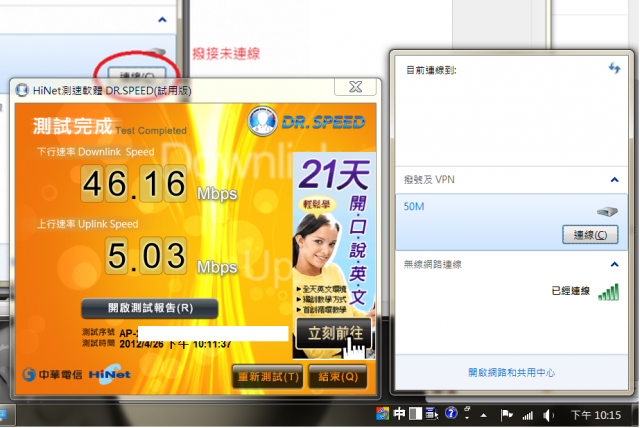Click the refresh network list icon

tap(614, 68)
